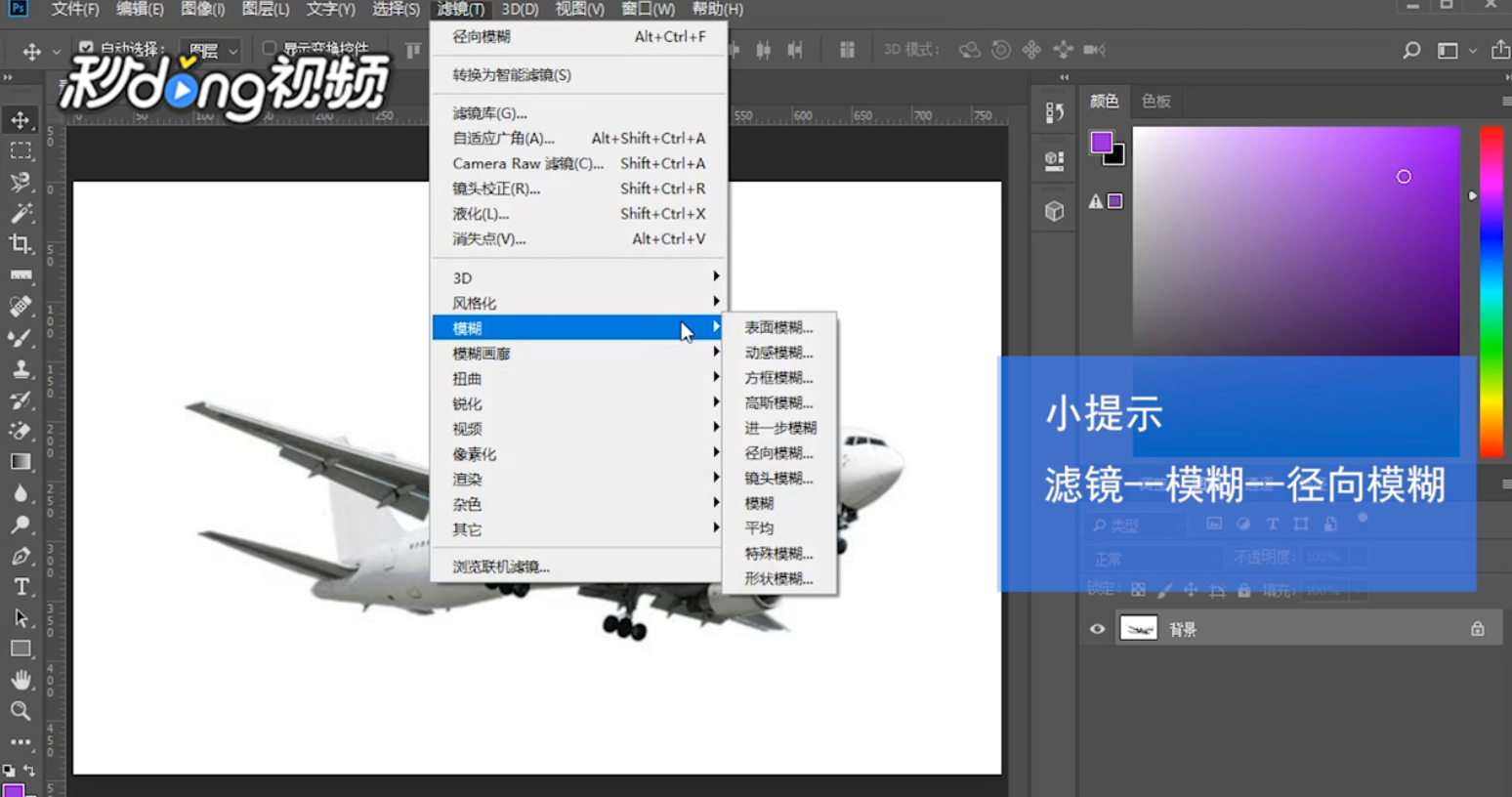Open 滤镜库(G)... filter gallery
The height and width of the screenshot is (797, 1512).
578,113
